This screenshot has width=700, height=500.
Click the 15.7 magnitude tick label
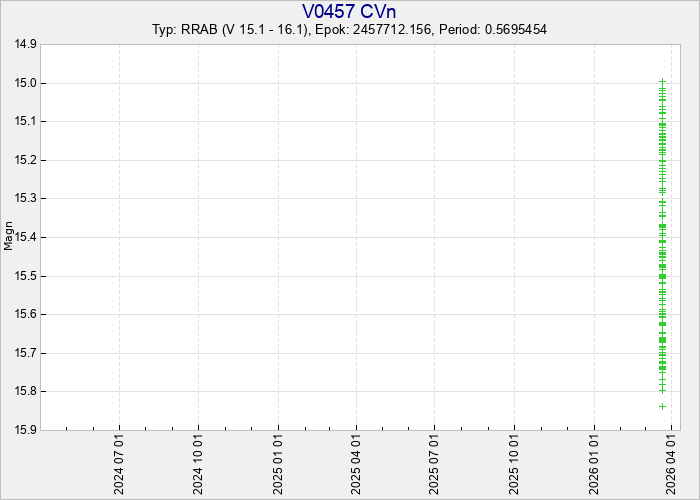pyautogui.click(x=25, y=353)
